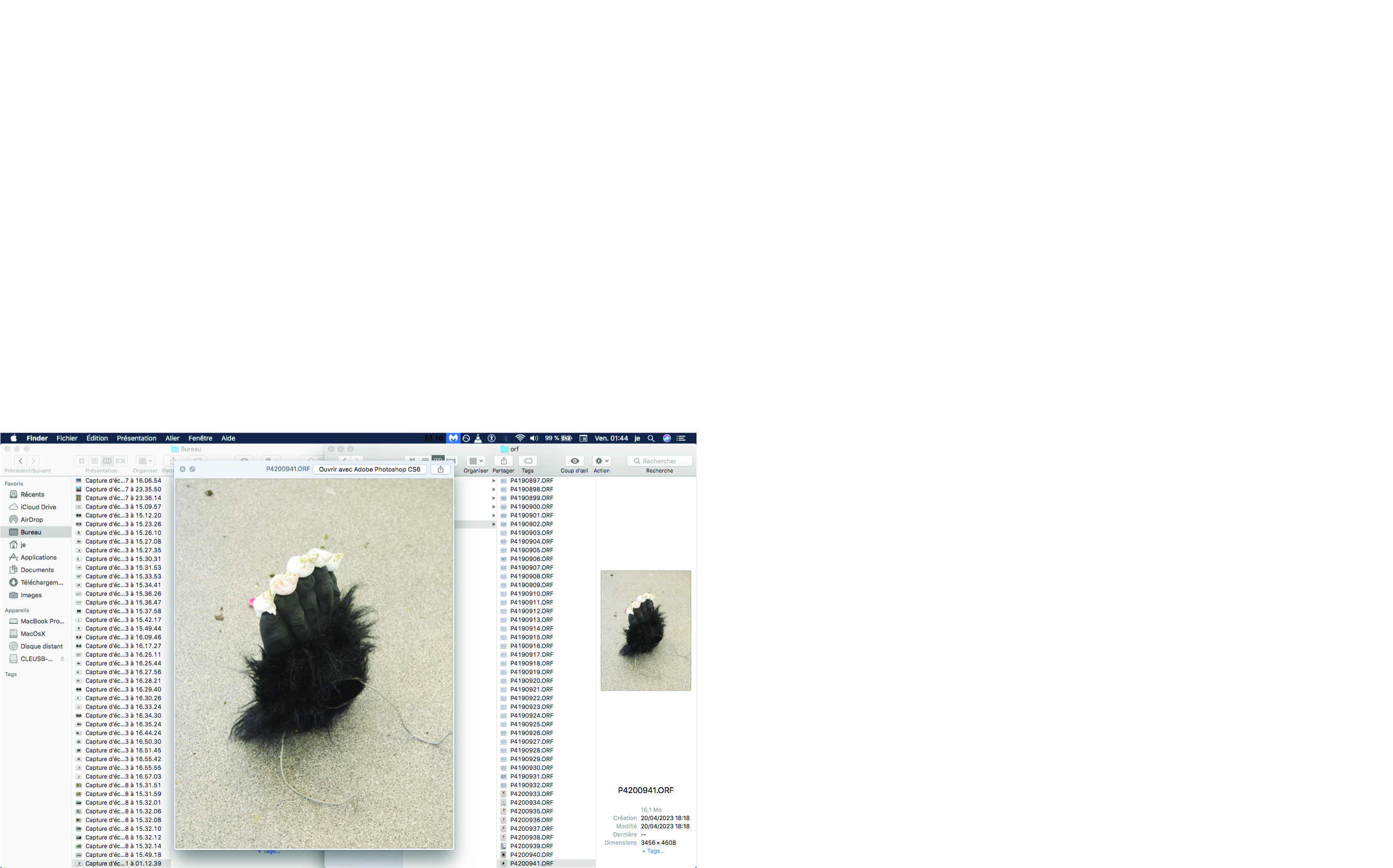Click the Coup d'œil eye icon

tap(574, 461)
